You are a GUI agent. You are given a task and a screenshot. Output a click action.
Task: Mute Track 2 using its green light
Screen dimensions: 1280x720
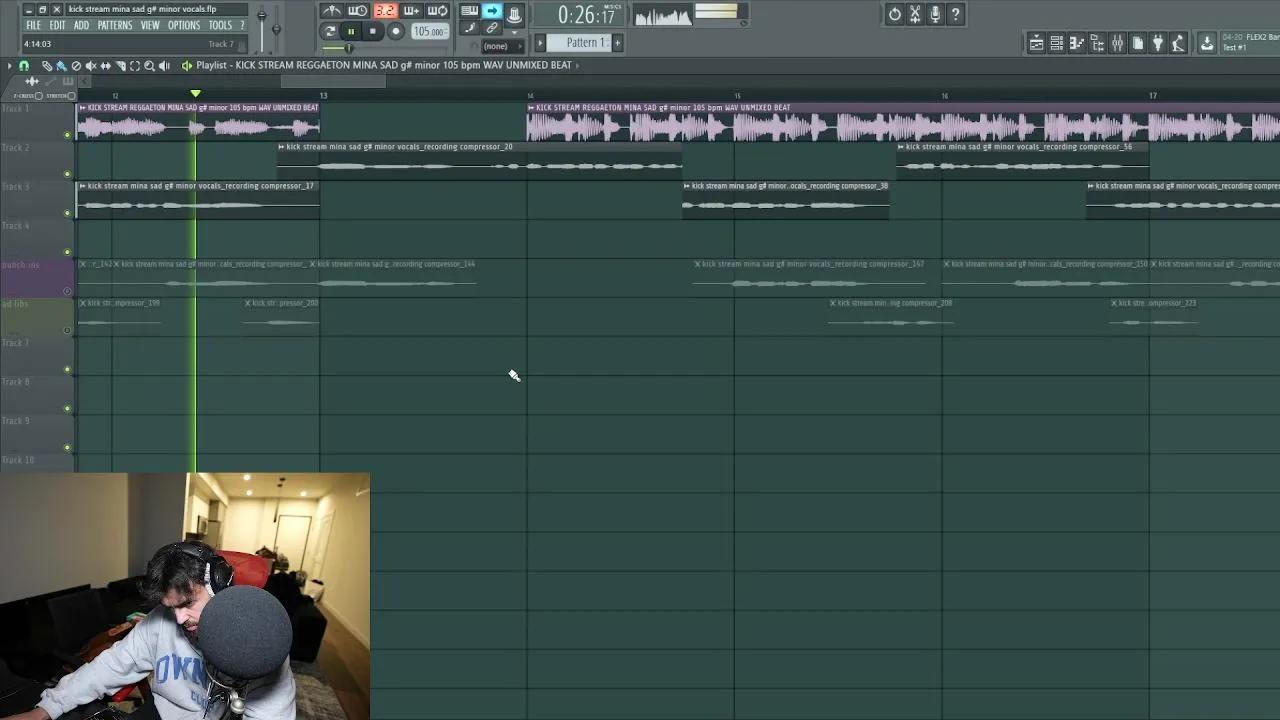(x=68, y=173)
